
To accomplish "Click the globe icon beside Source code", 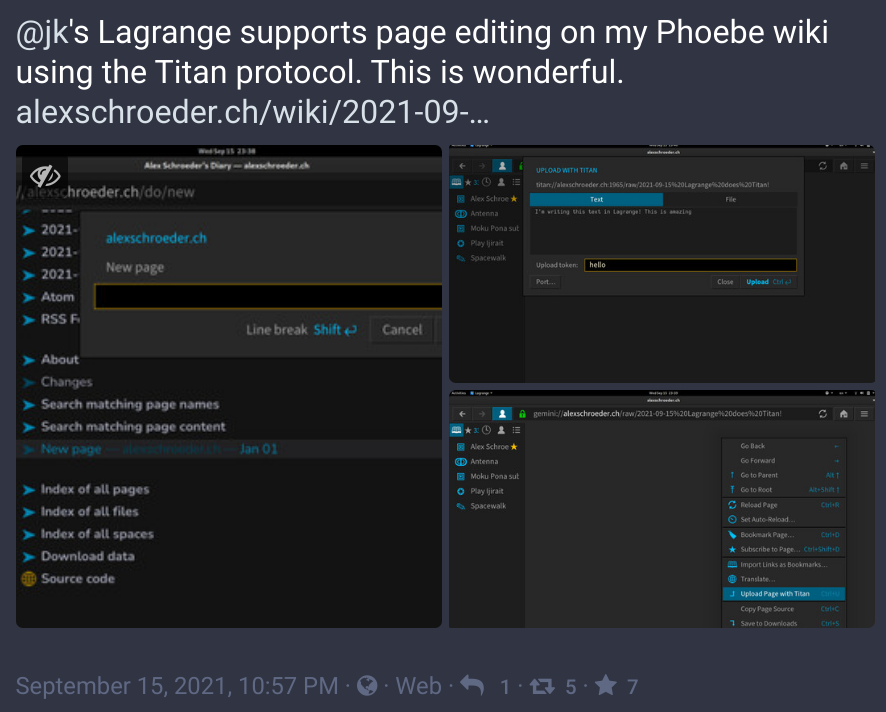I will 28,579.
